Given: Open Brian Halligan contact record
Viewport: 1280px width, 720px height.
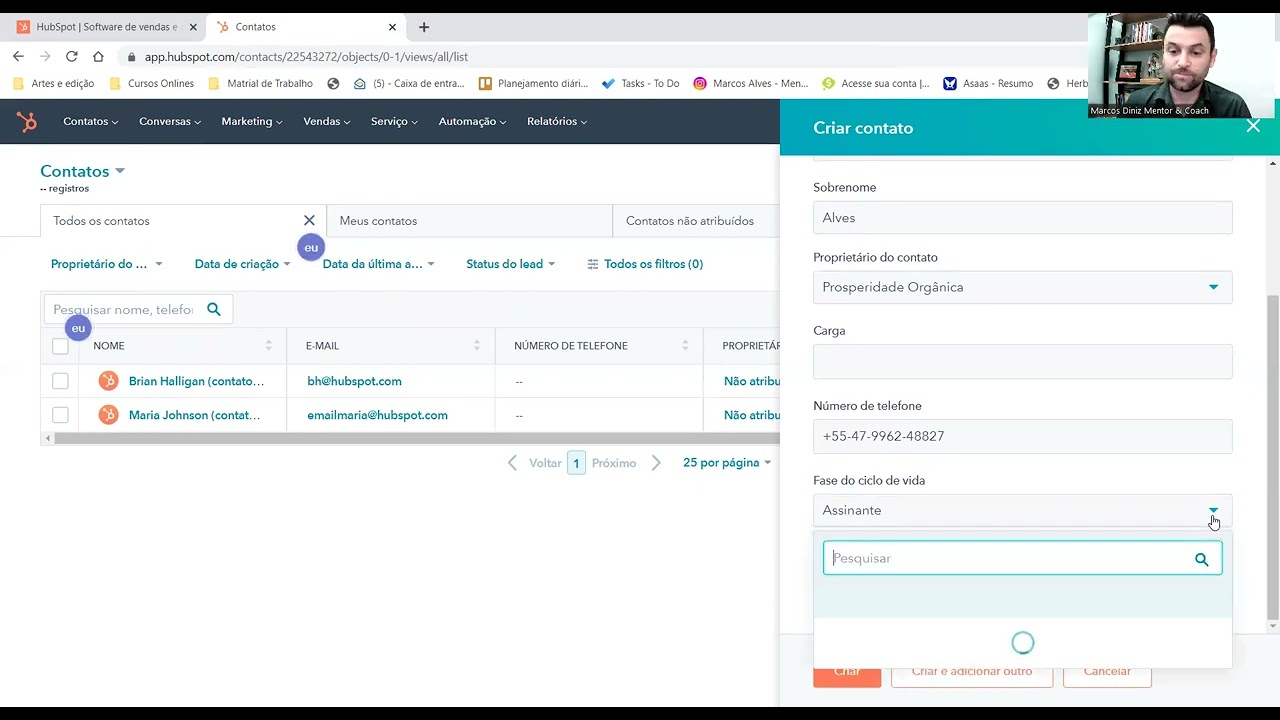Looking at the screenshot, I should pos(196,381).
